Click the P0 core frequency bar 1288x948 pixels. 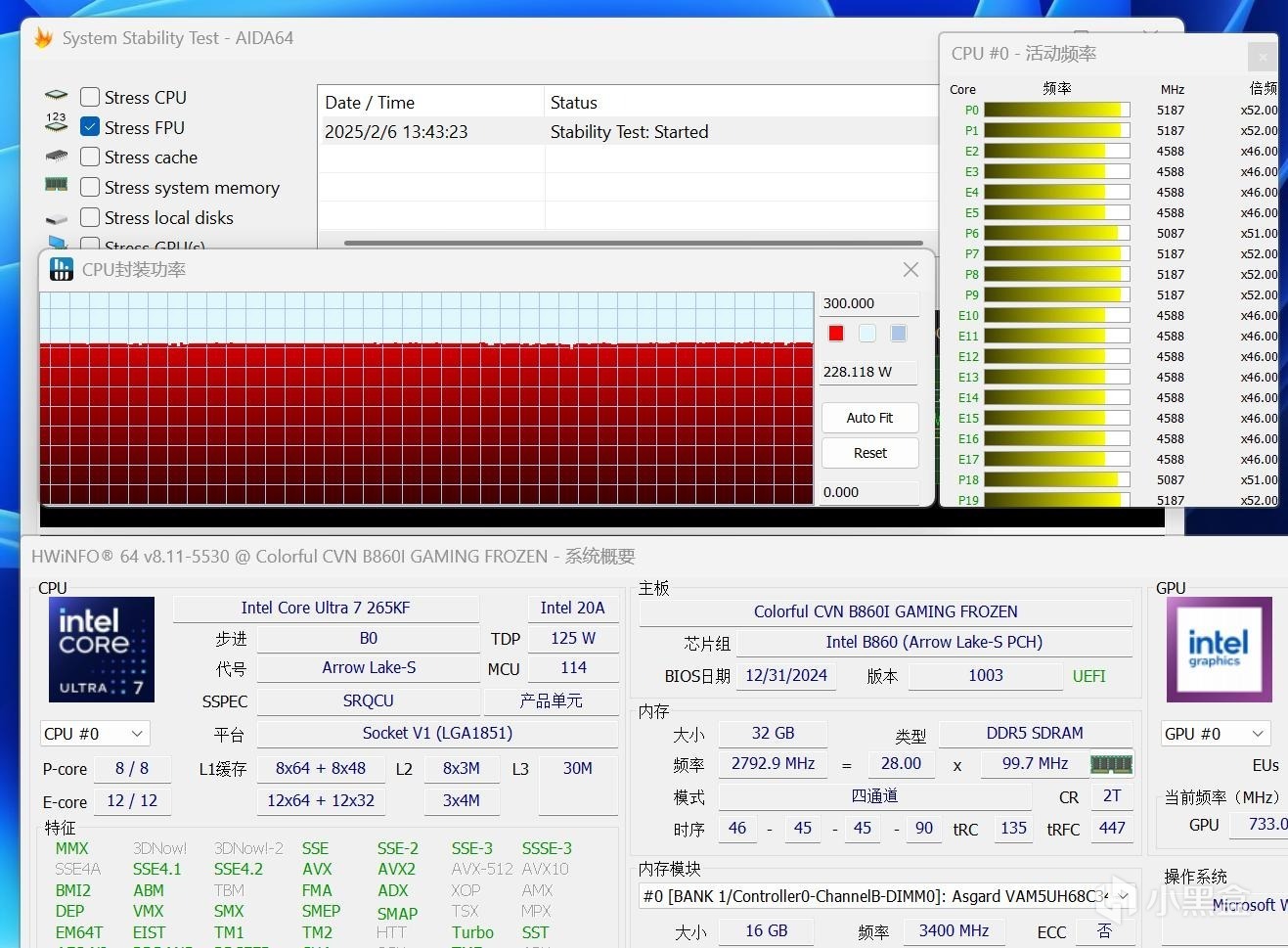point(1056,110)
